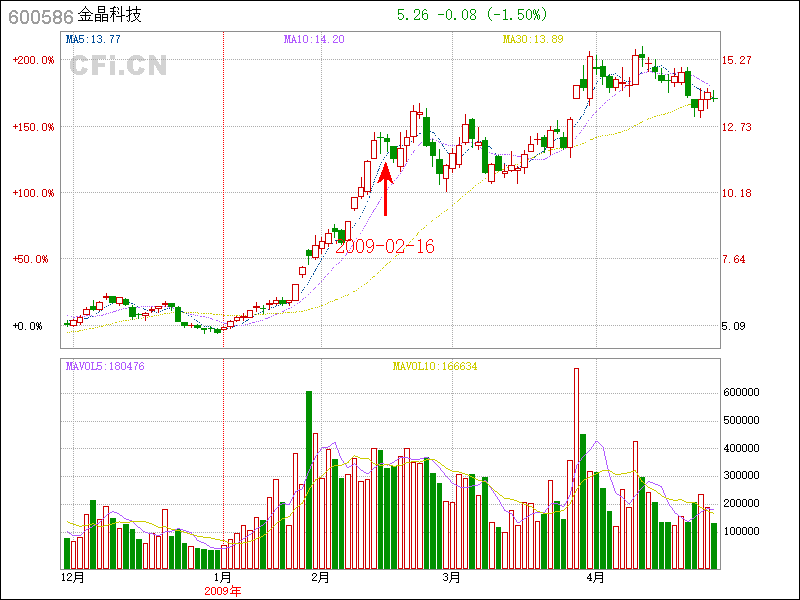Click the 2009年 year label
The width and height of the screenshot is (800, 600).
tap(222, 590)
